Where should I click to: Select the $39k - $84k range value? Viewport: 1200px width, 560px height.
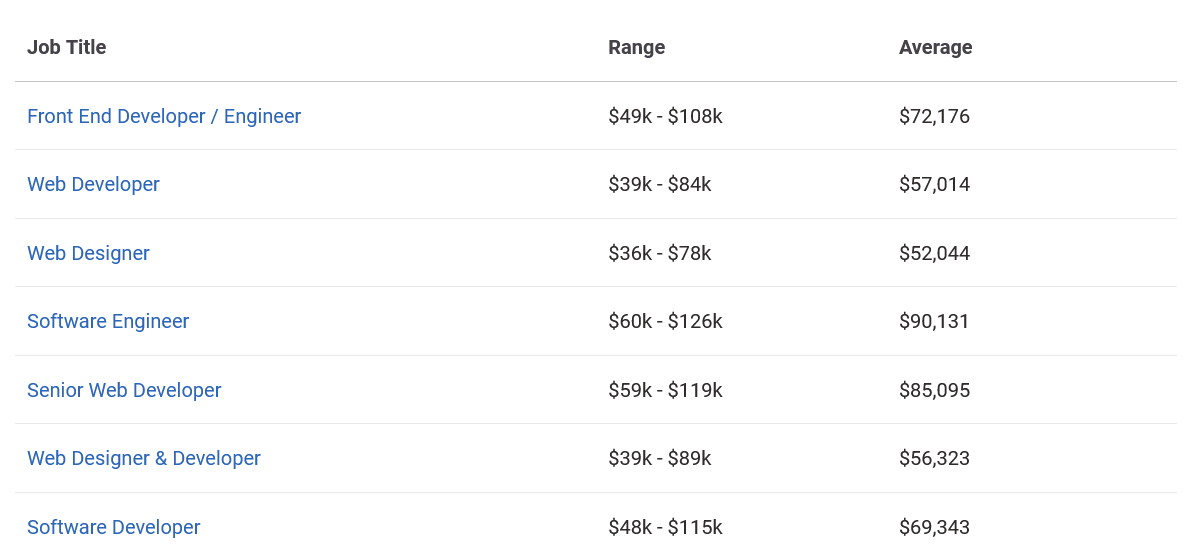pyautogui.click(x=659, y=184)
